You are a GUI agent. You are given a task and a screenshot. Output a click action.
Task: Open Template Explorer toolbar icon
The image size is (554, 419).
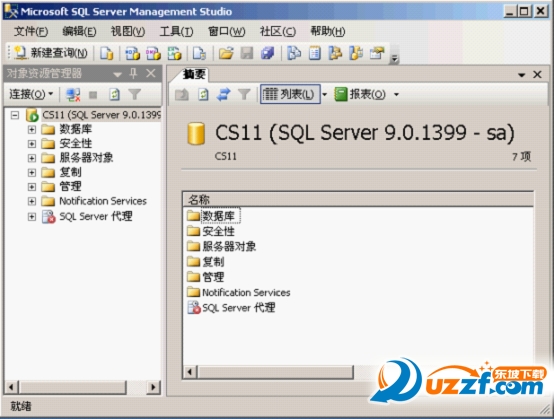(356, 53)
